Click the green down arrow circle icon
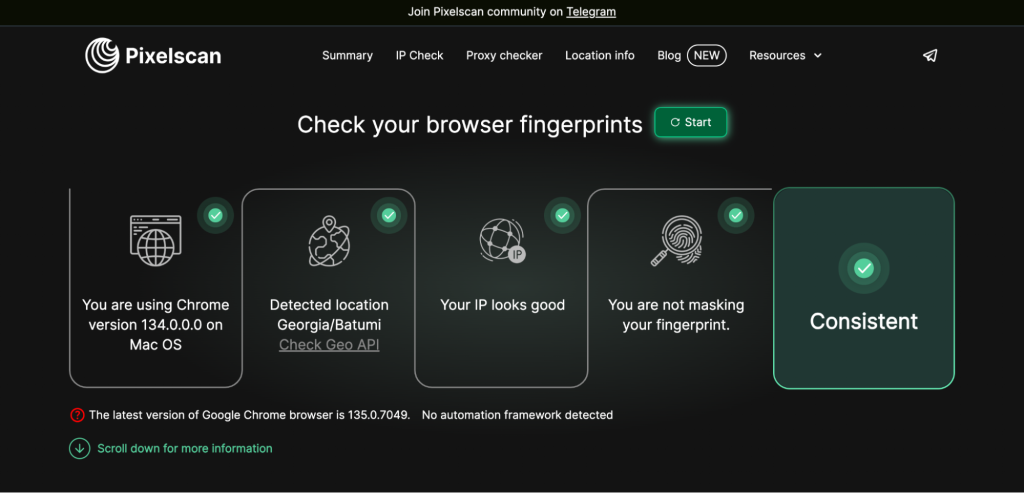The height and width of the screenshot is (493, 1024). 79,449
